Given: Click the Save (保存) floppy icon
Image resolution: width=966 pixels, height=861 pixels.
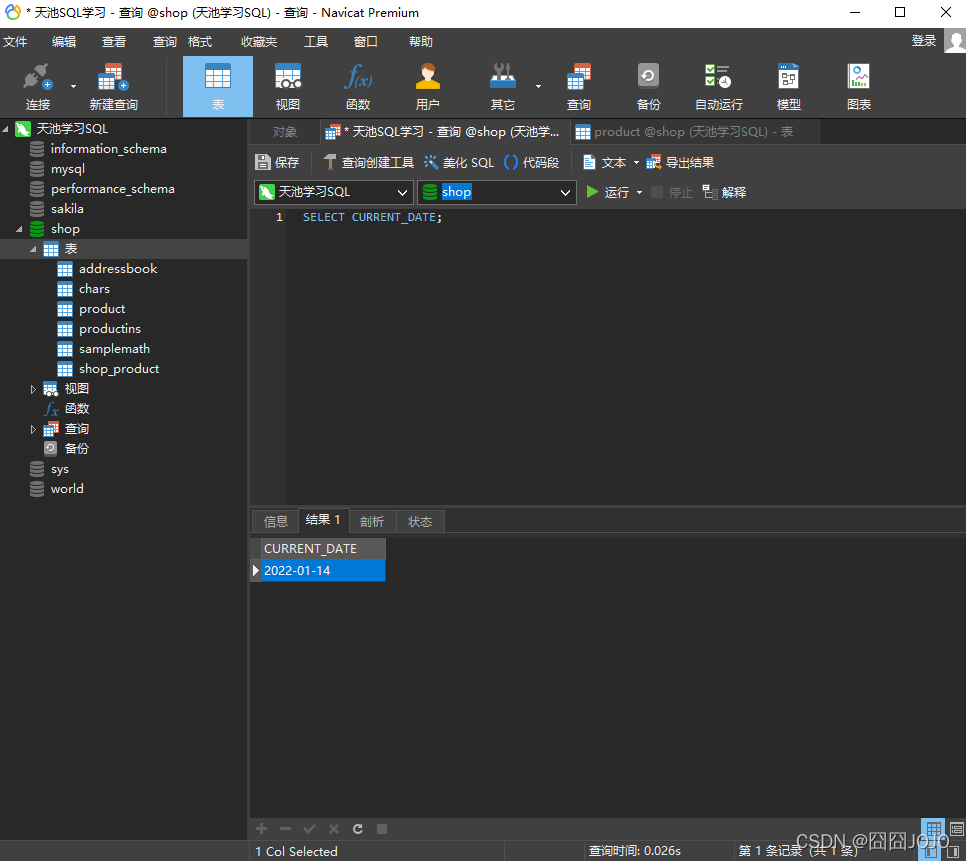Looking at the screenshot, I should click(x=262, y=162).
